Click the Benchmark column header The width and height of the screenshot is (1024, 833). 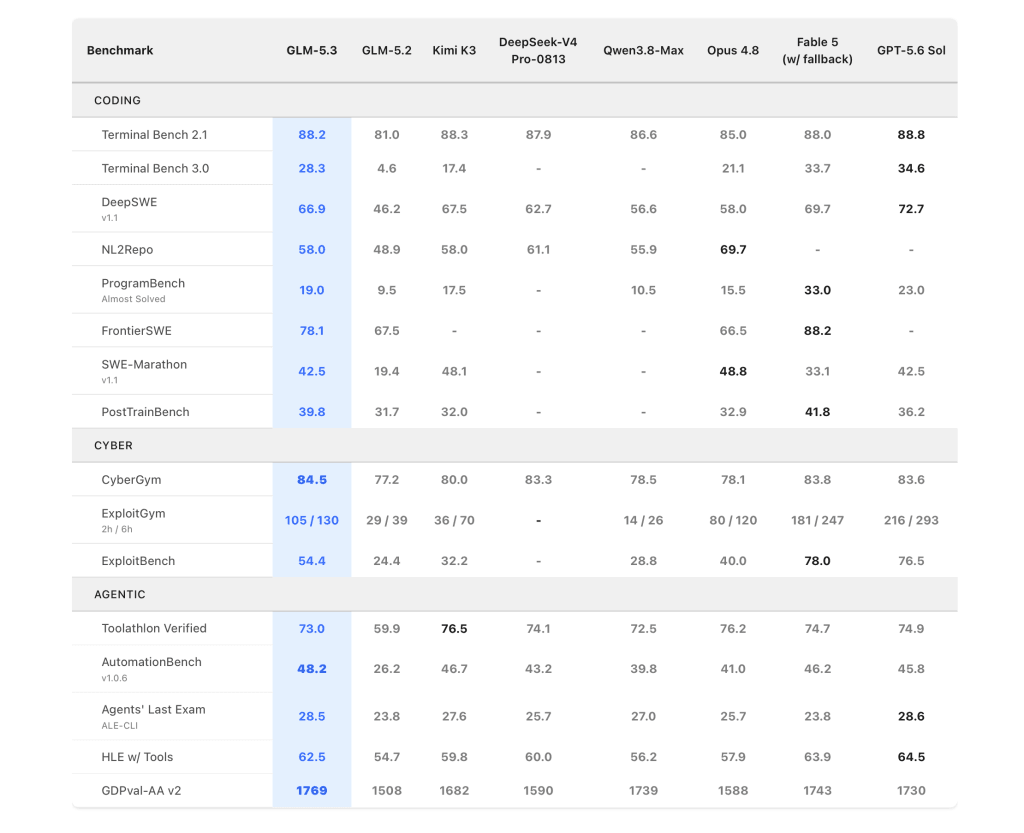point(120,50)
